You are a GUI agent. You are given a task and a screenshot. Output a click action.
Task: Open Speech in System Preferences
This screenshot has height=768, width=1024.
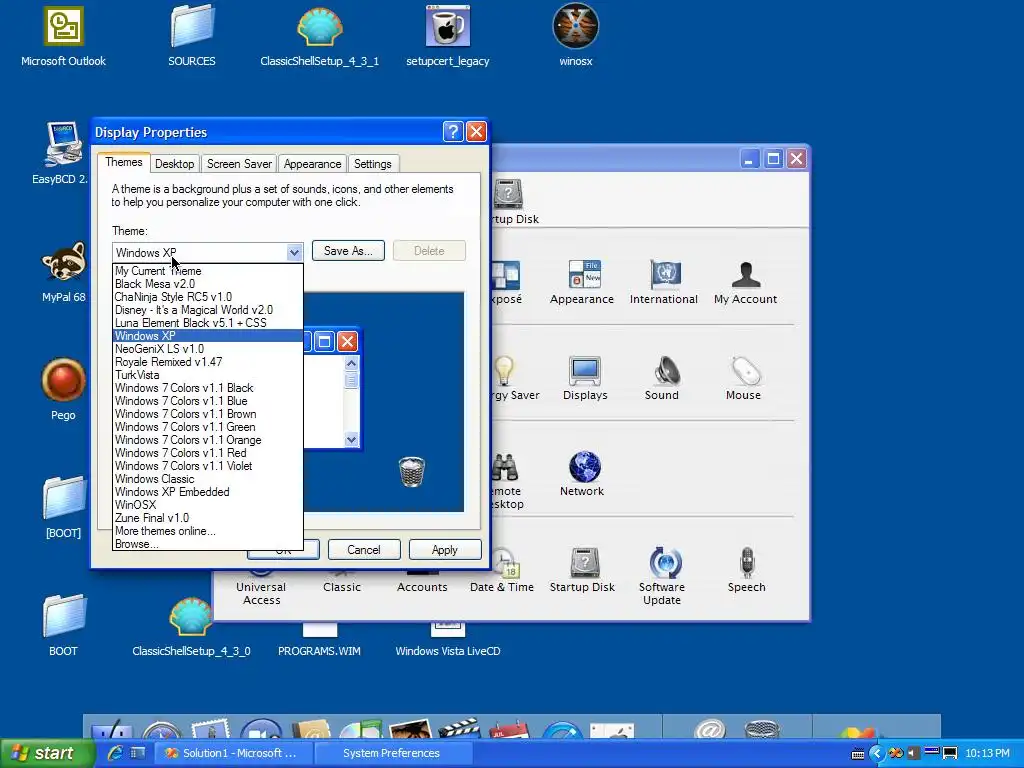tap(746, 570)
